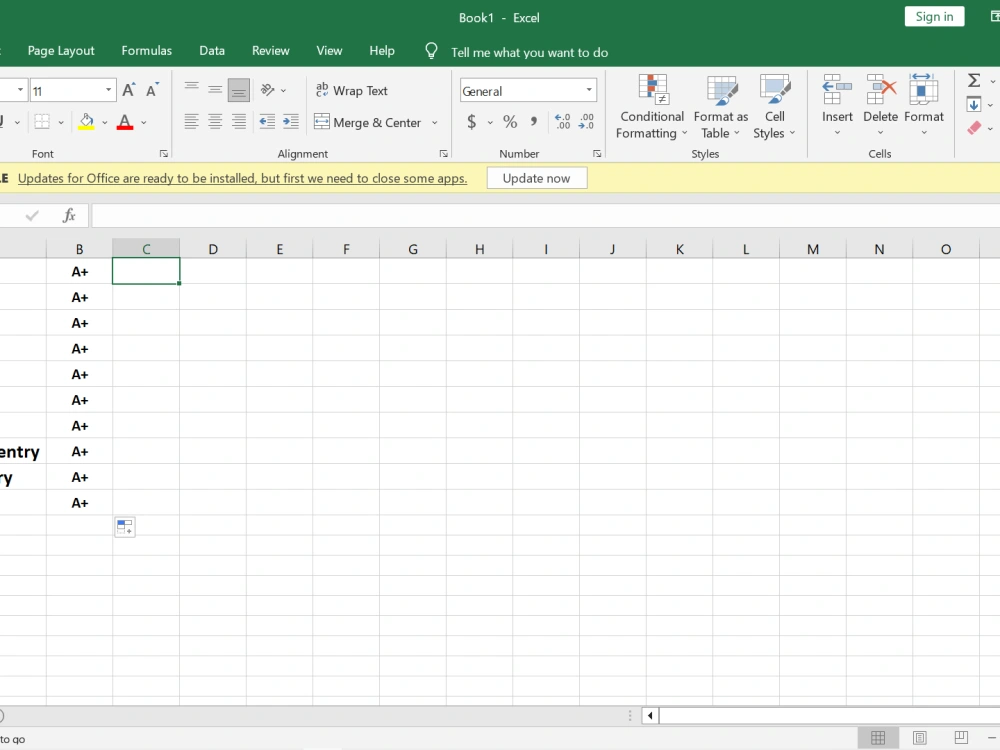Click the Orientation text rotation icon
Viewport: 1000px width, 750px height.
(x=268, y=90)
